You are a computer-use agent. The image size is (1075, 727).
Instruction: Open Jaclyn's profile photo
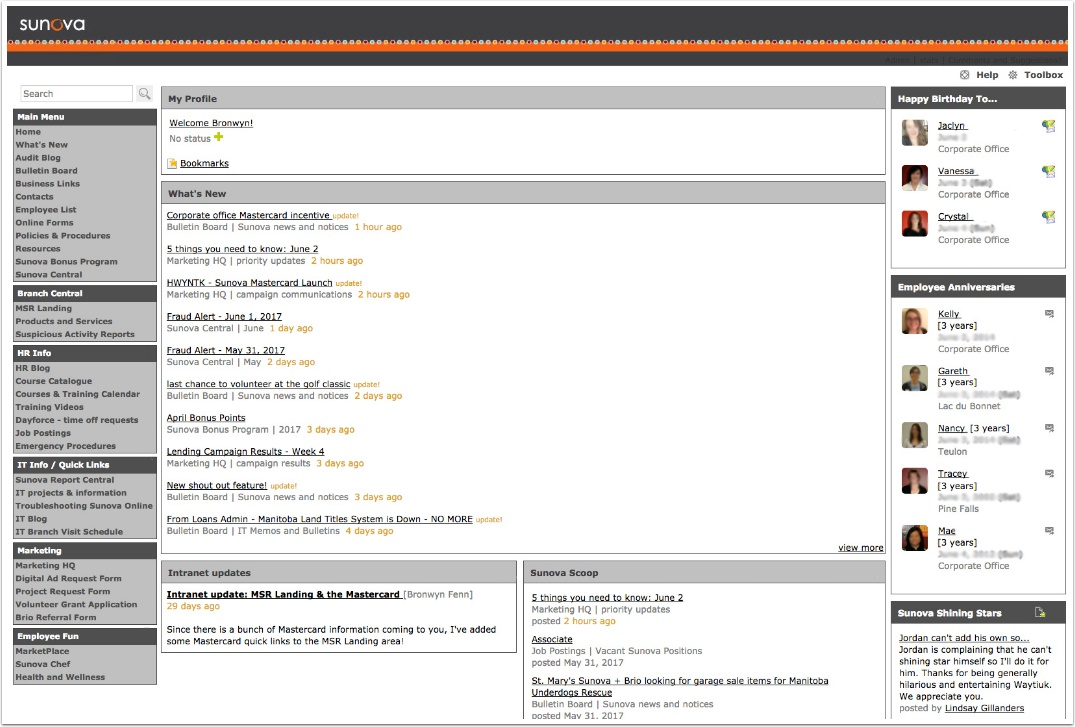tap(915, 132)
